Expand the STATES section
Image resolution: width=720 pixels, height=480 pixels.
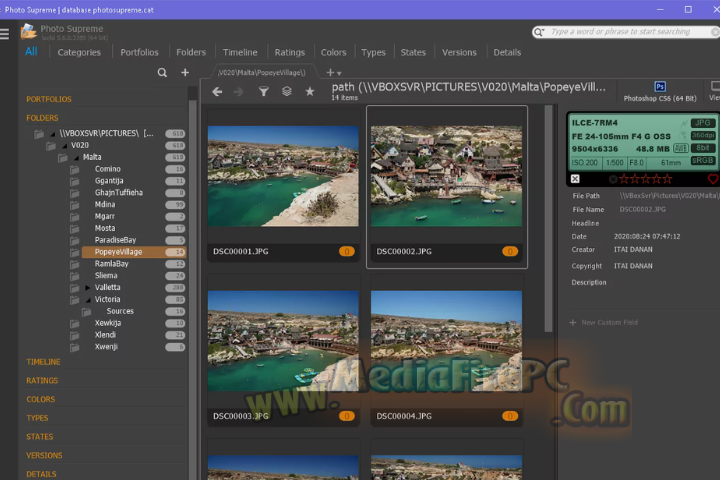pos(39,437)
